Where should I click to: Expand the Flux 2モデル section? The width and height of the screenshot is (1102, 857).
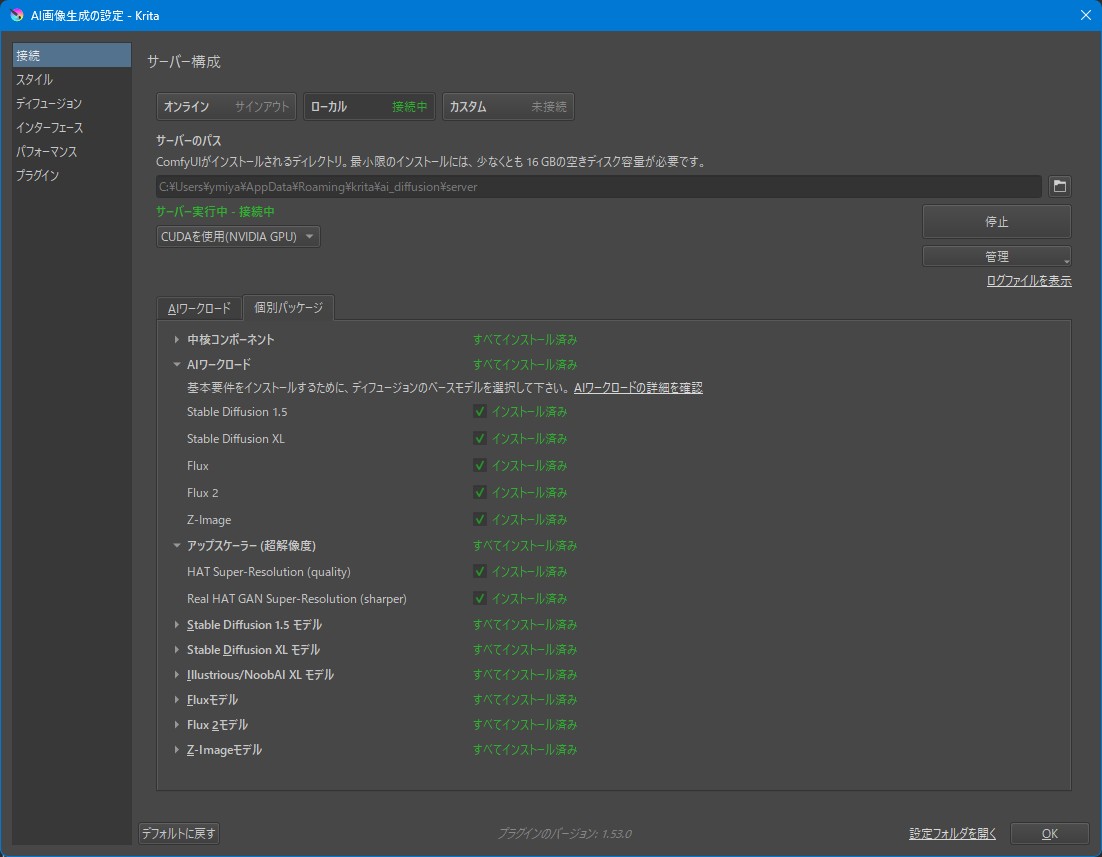tap(176, 724)
